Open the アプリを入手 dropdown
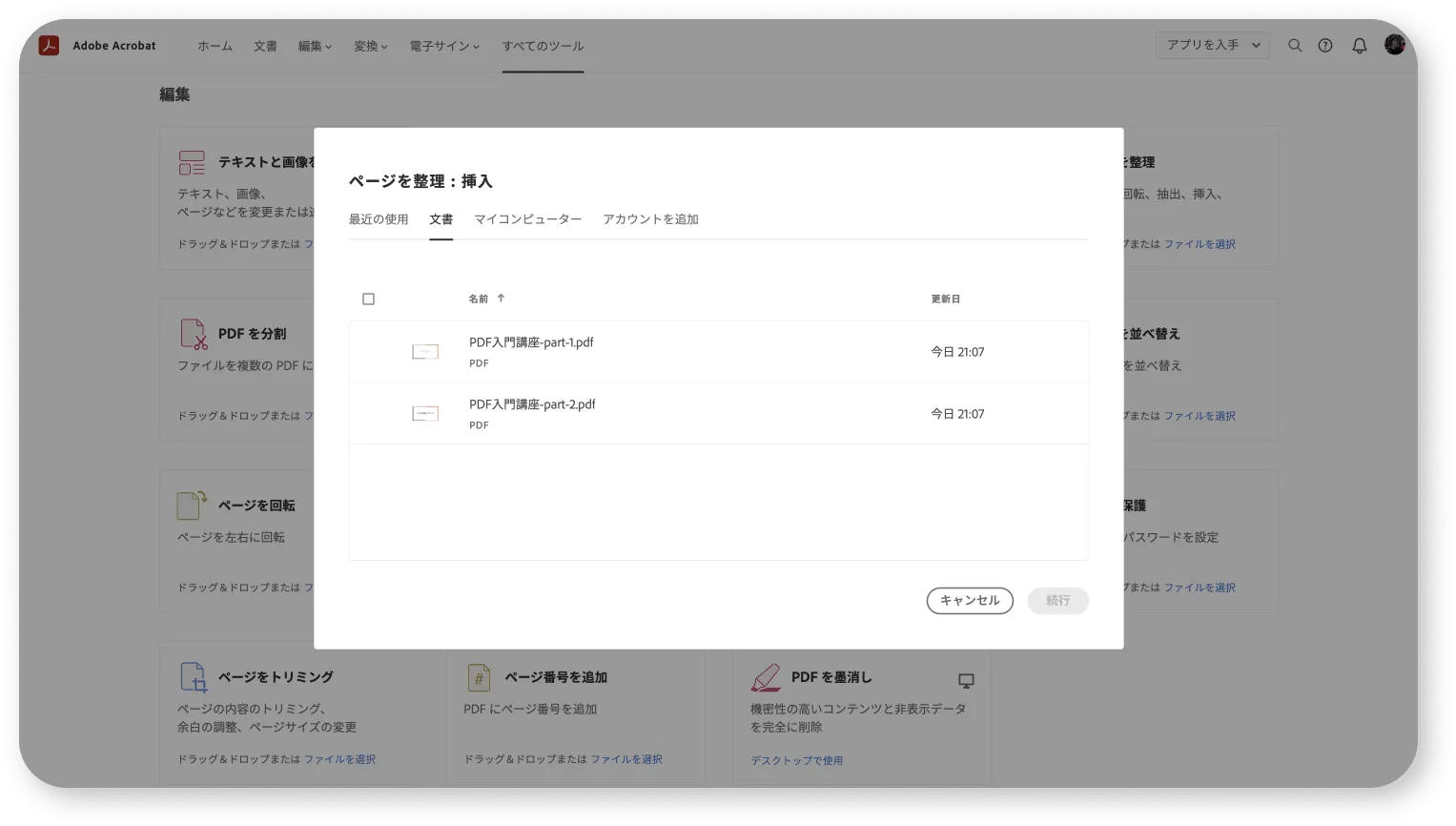Viewport: 1456px width, 826px height. [x=1213, y=45]
